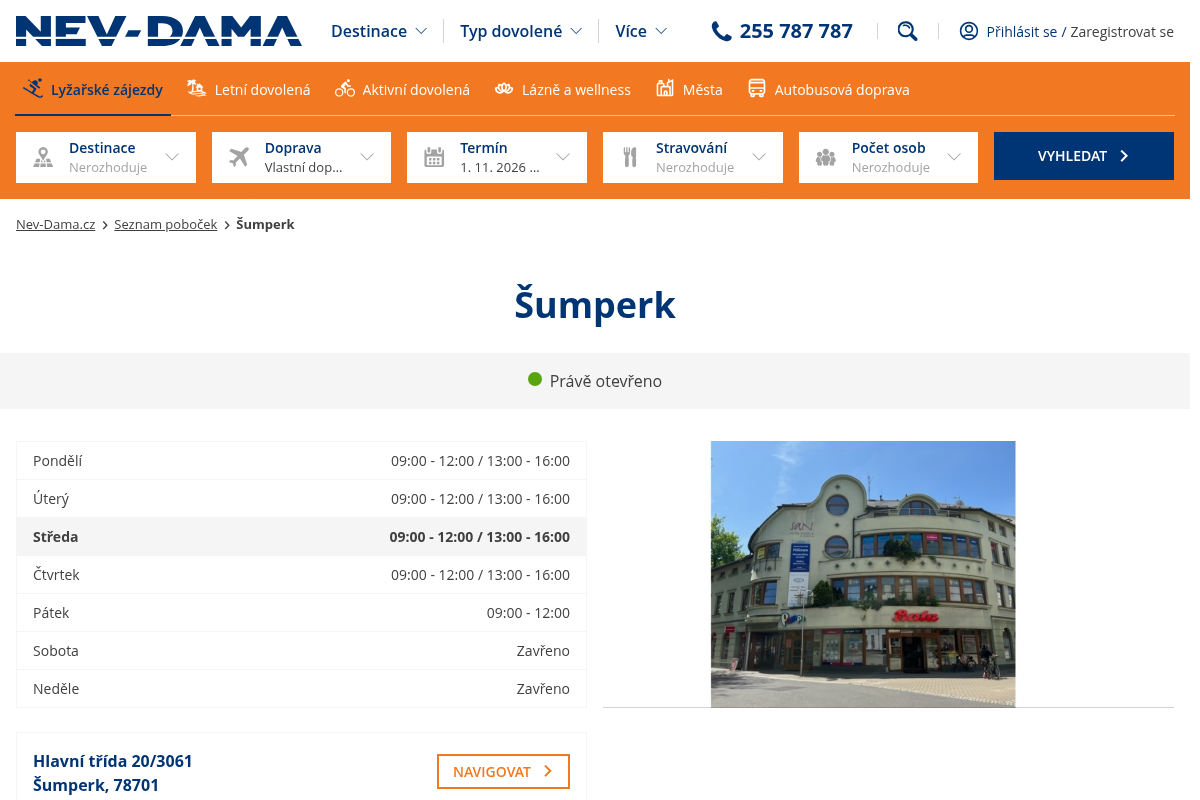The height and width of the screenshot is (800, 1200).
Task: Open the Autobusová doprava tab
Action: coord(829,90)
